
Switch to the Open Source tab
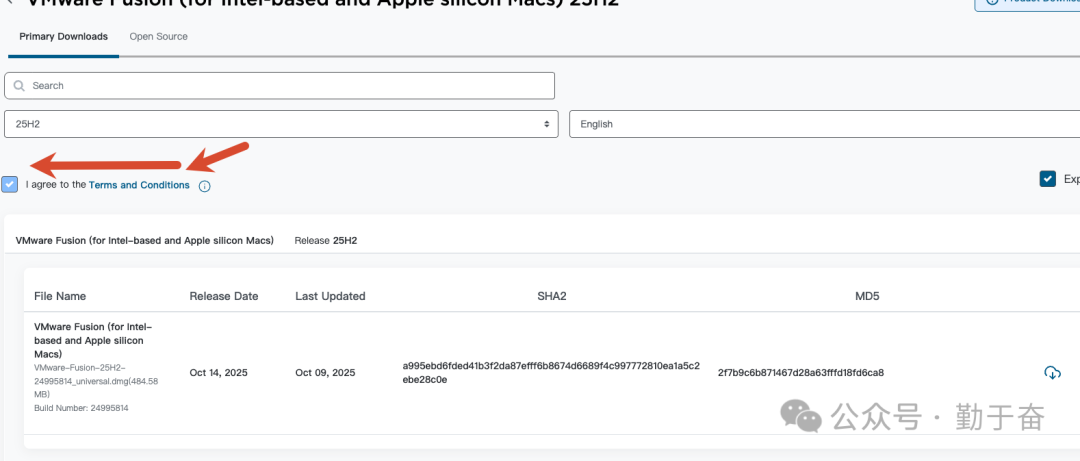coord(158,37)
